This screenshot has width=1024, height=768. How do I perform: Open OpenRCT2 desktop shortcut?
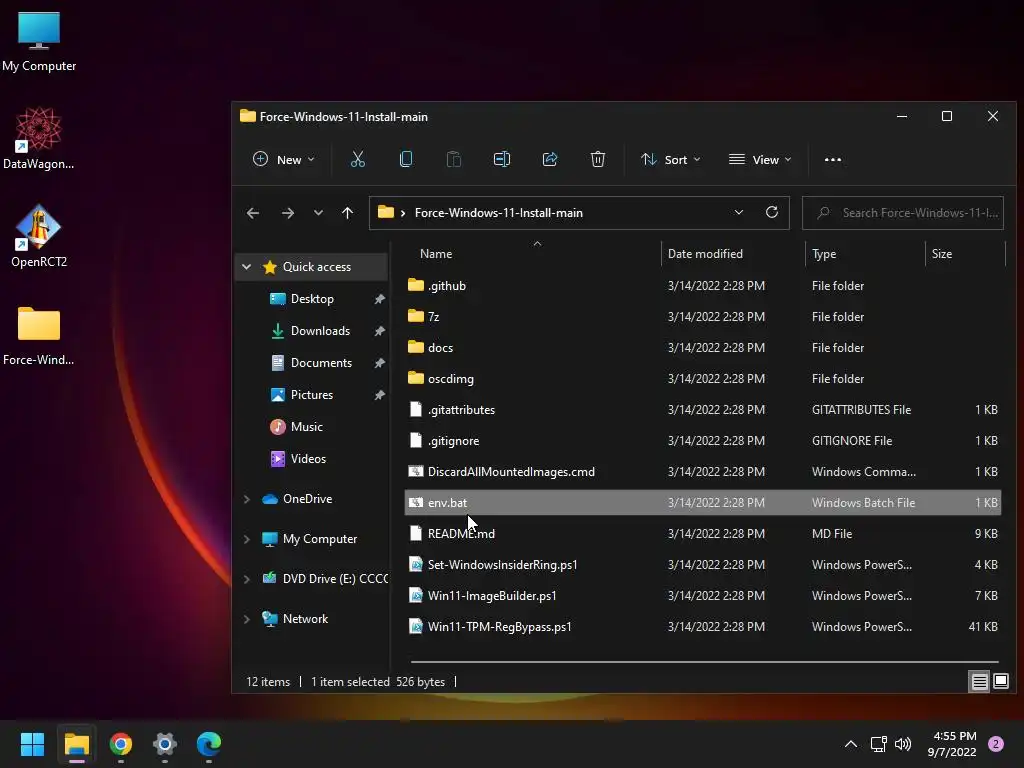(39, 236)
